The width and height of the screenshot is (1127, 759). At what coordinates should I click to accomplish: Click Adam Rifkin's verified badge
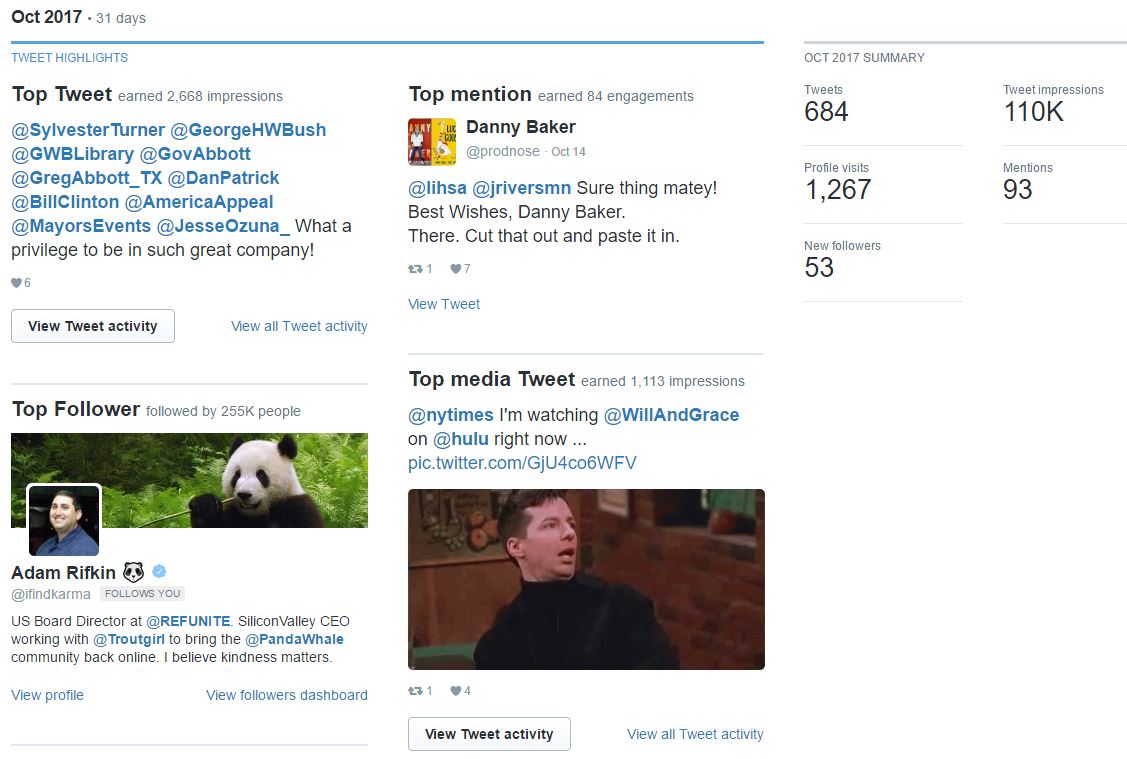tap(159, 572)
